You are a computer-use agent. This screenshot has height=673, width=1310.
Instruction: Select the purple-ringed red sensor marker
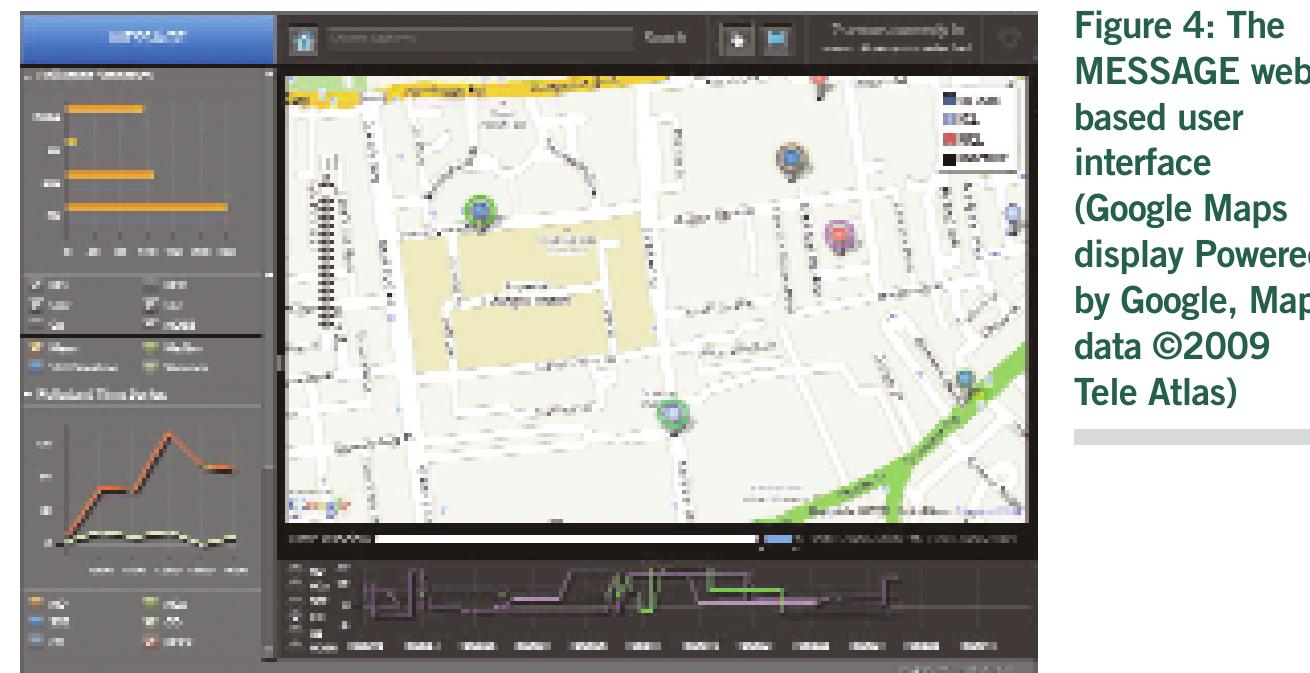pyautogui.click(x=840, y=235)
